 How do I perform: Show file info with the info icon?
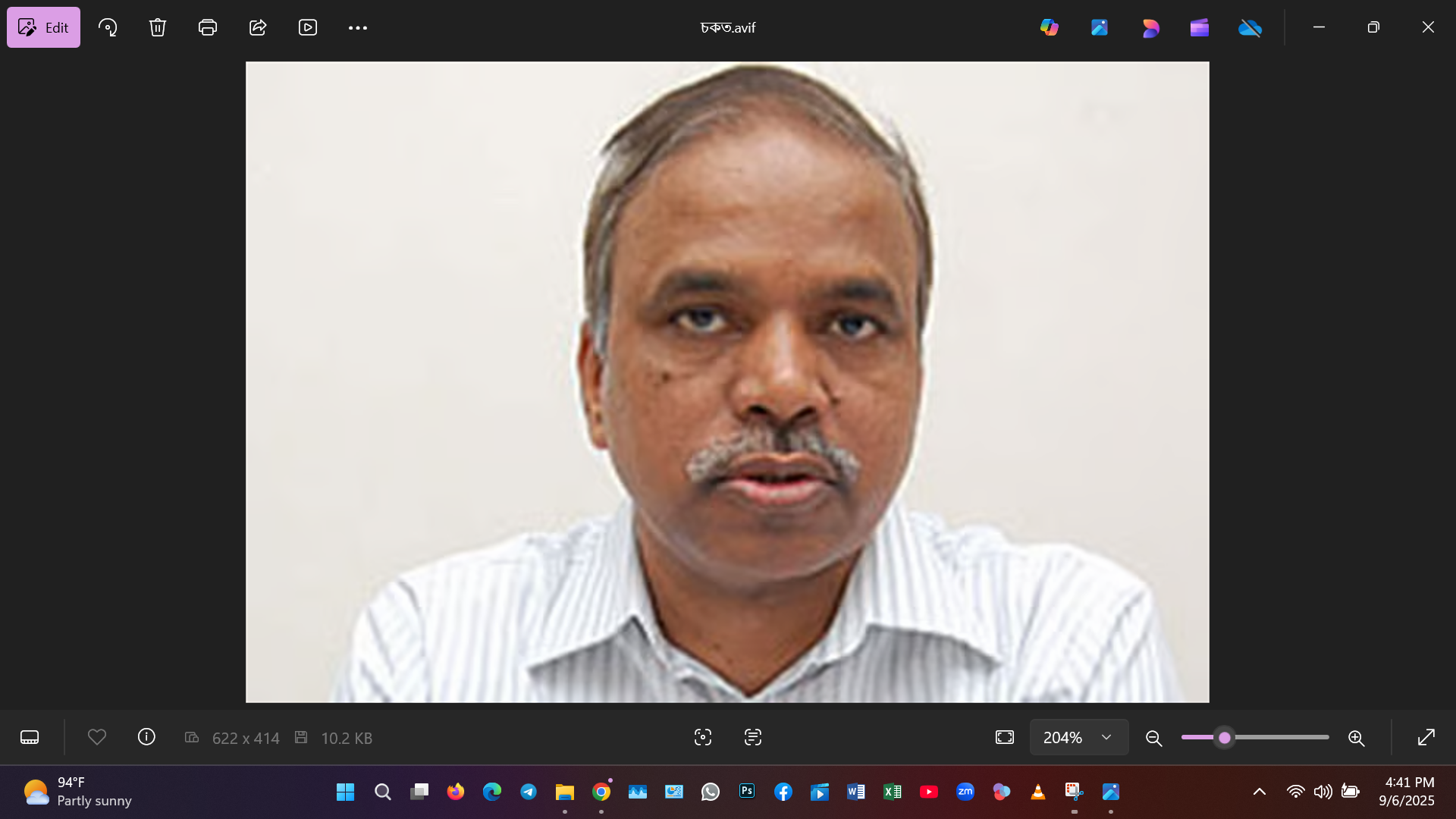point(146,737)
